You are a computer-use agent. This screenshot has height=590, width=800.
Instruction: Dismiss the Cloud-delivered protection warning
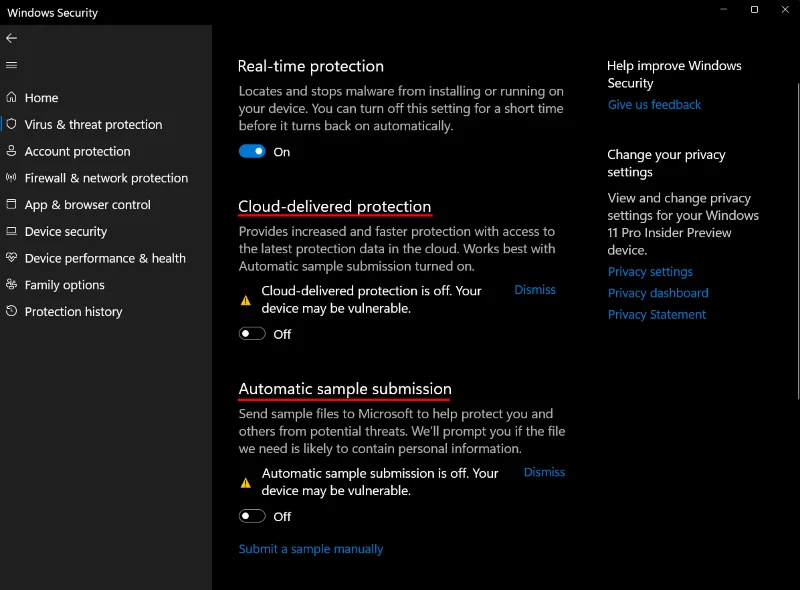point(534,289)
